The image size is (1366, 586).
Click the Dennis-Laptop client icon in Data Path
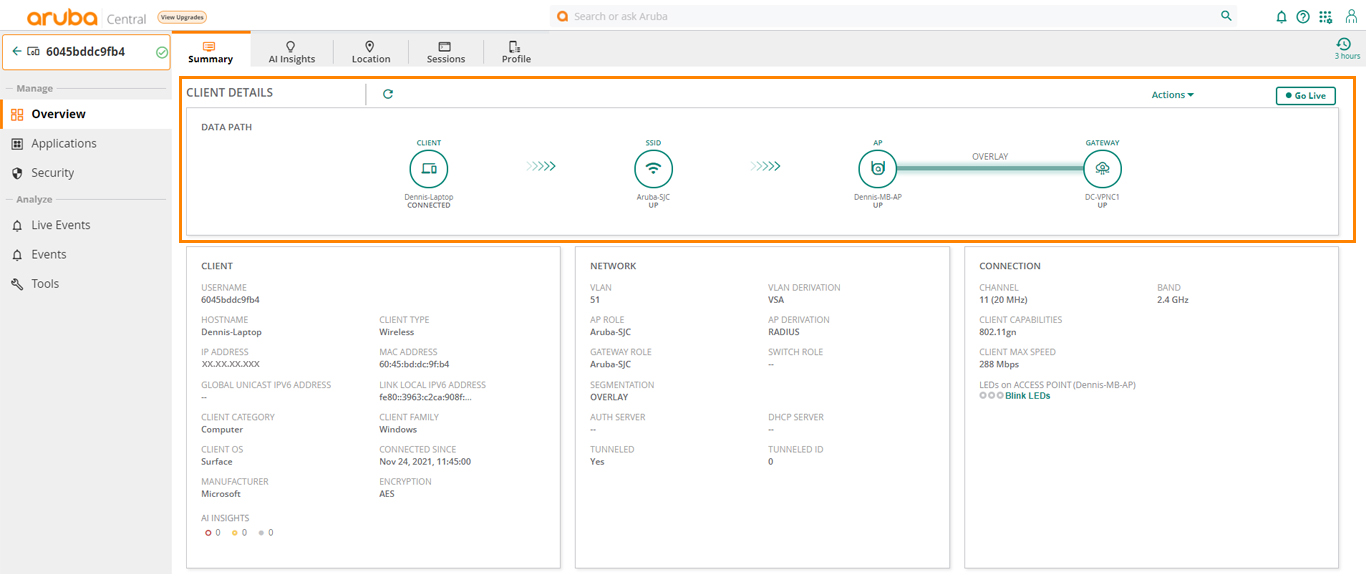429,168
